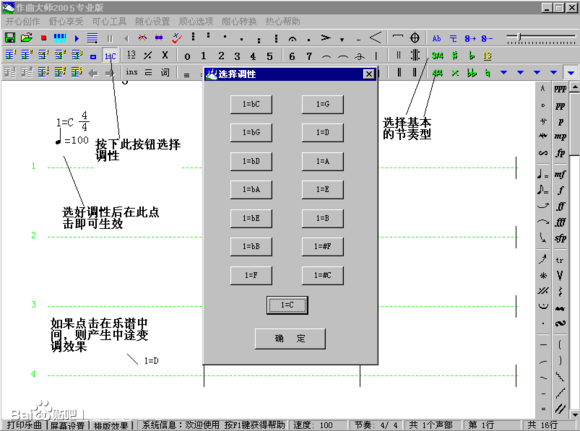Choose key 1=bA in the dialog
The width and height of the screenshot is (580, 431).
251,189
